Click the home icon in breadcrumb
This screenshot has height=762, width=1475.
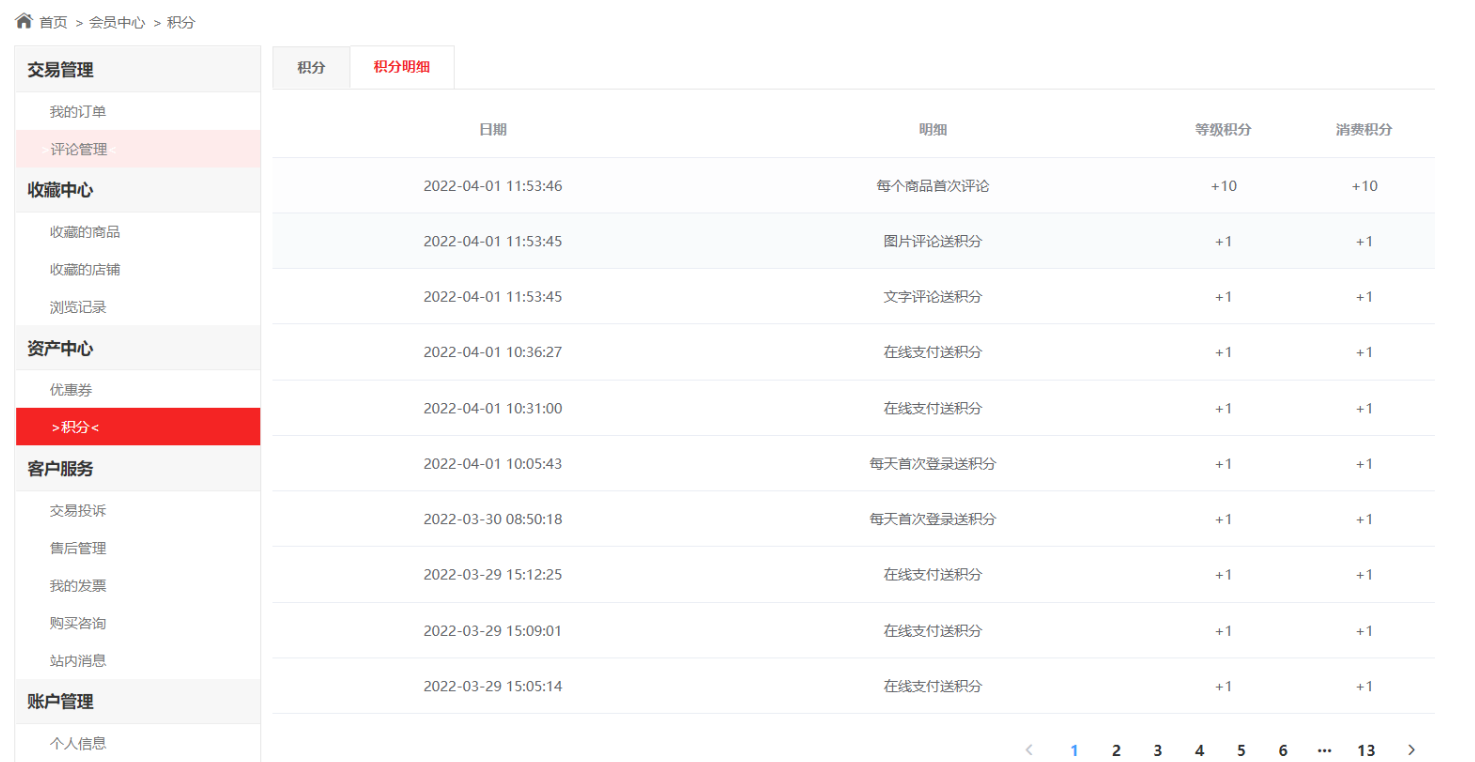[24, 21]
